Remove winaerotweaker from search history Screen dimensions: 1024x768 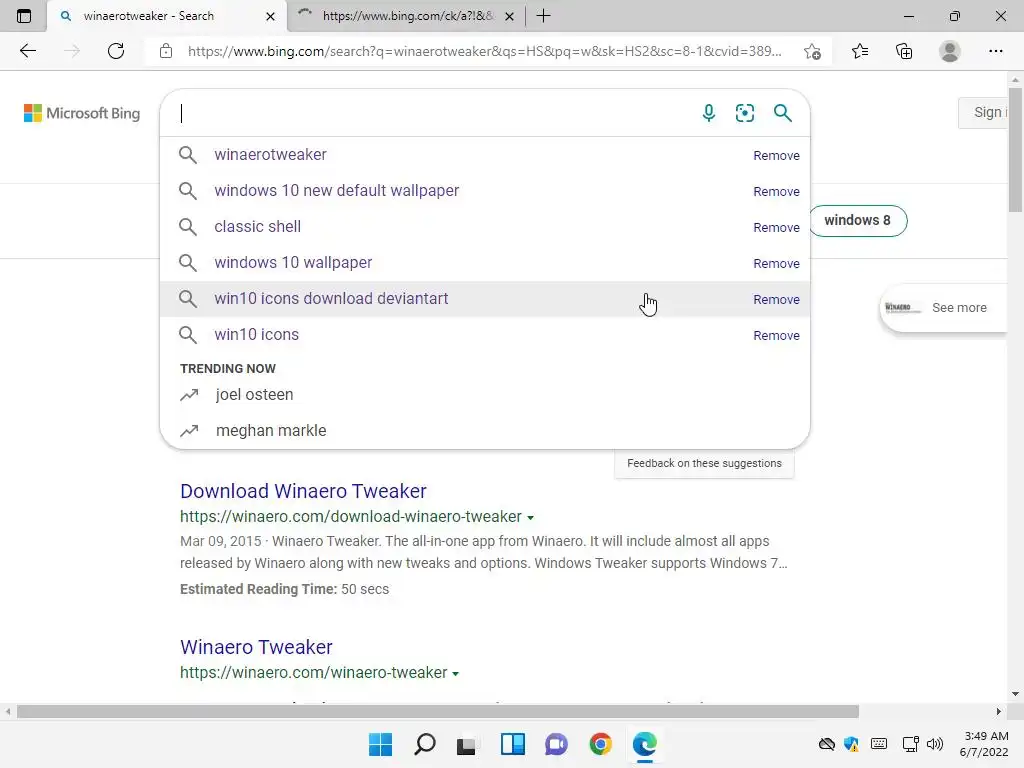coord(776,155)
